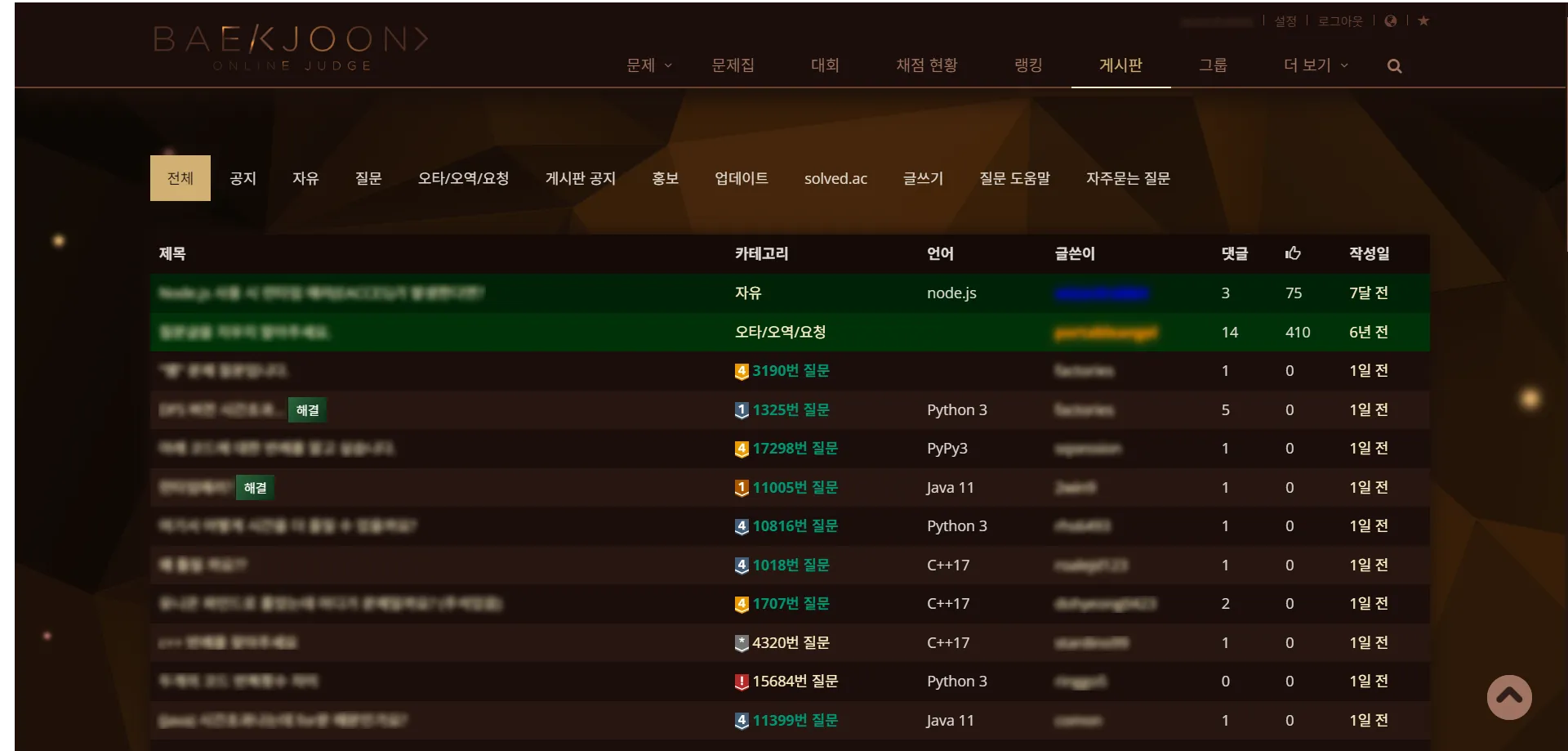The image size is (1568, 751).
Task: Click the star icon in top bar
Action: point(1423,21)
